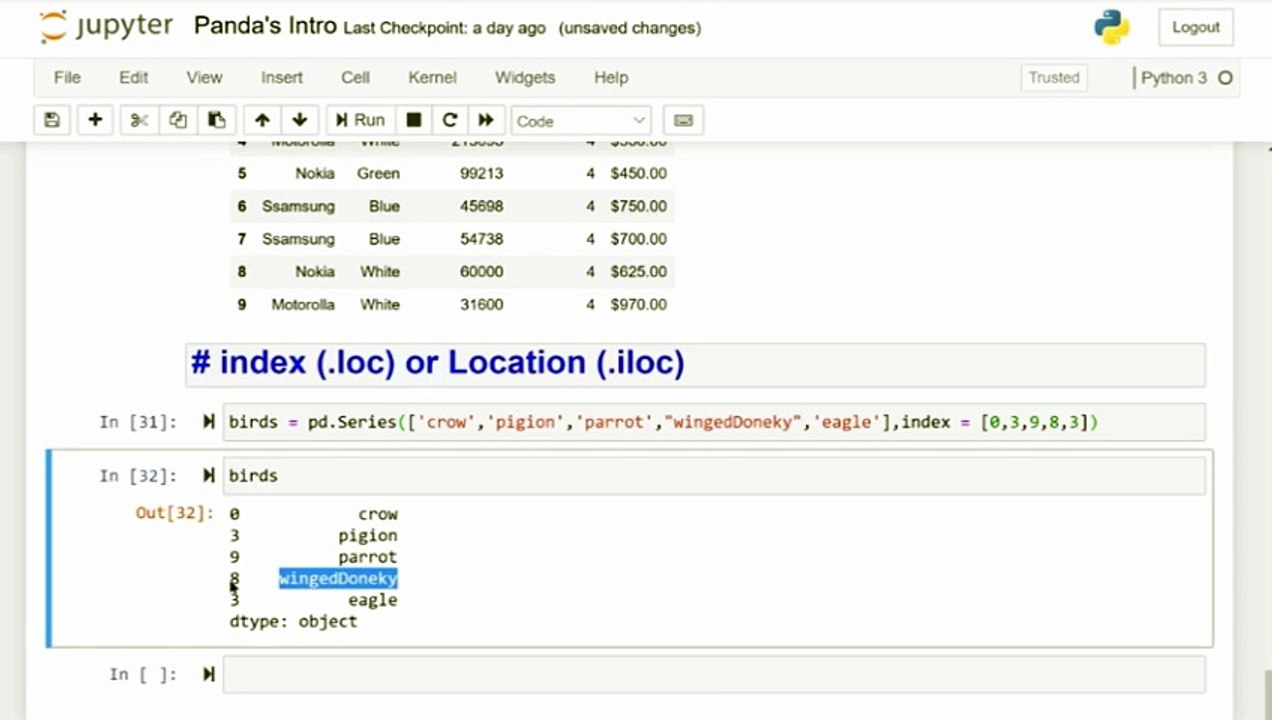Move selected cell up arrow

click(262, 120)
